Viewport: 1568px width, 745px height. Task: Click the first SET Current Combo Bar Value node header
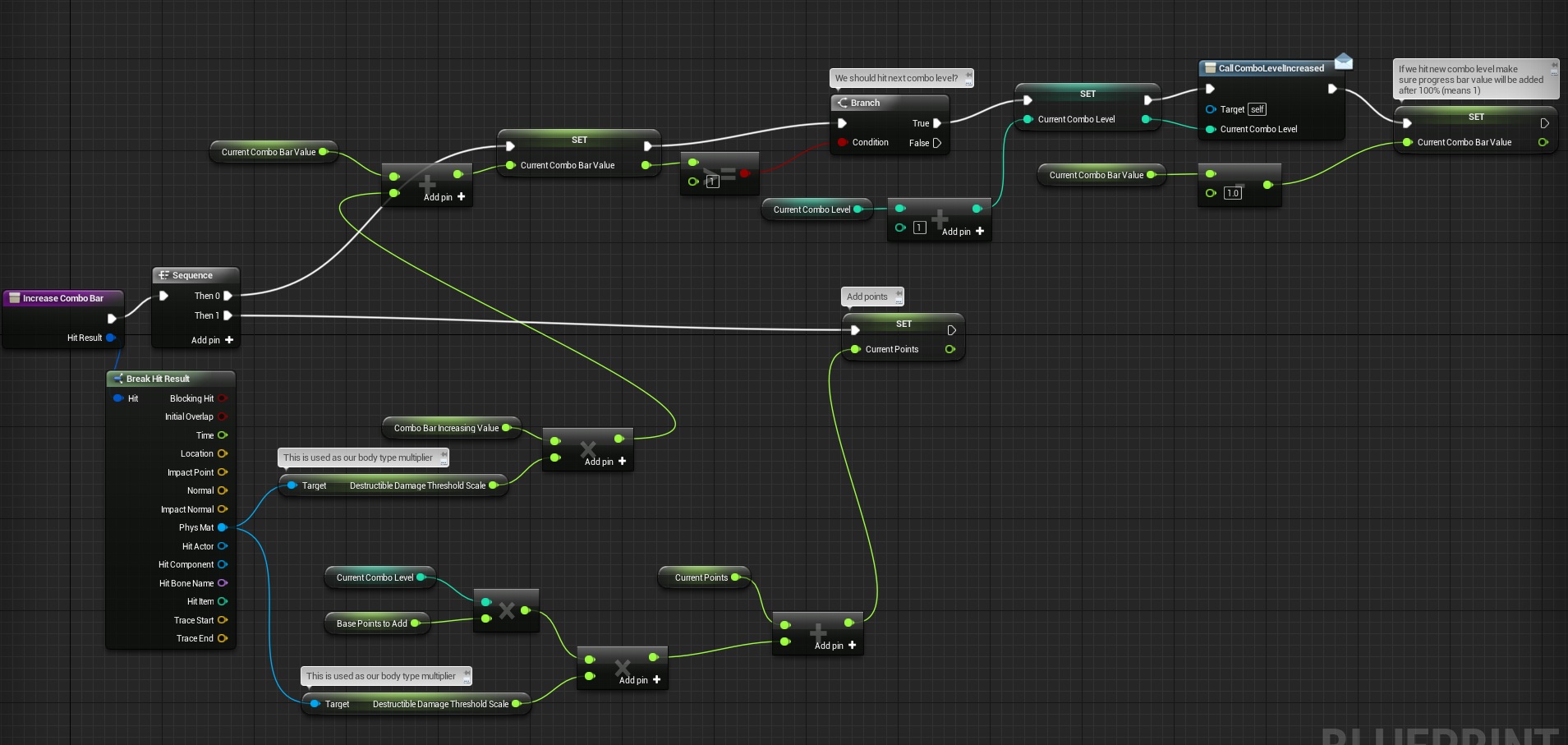(579, 140)
